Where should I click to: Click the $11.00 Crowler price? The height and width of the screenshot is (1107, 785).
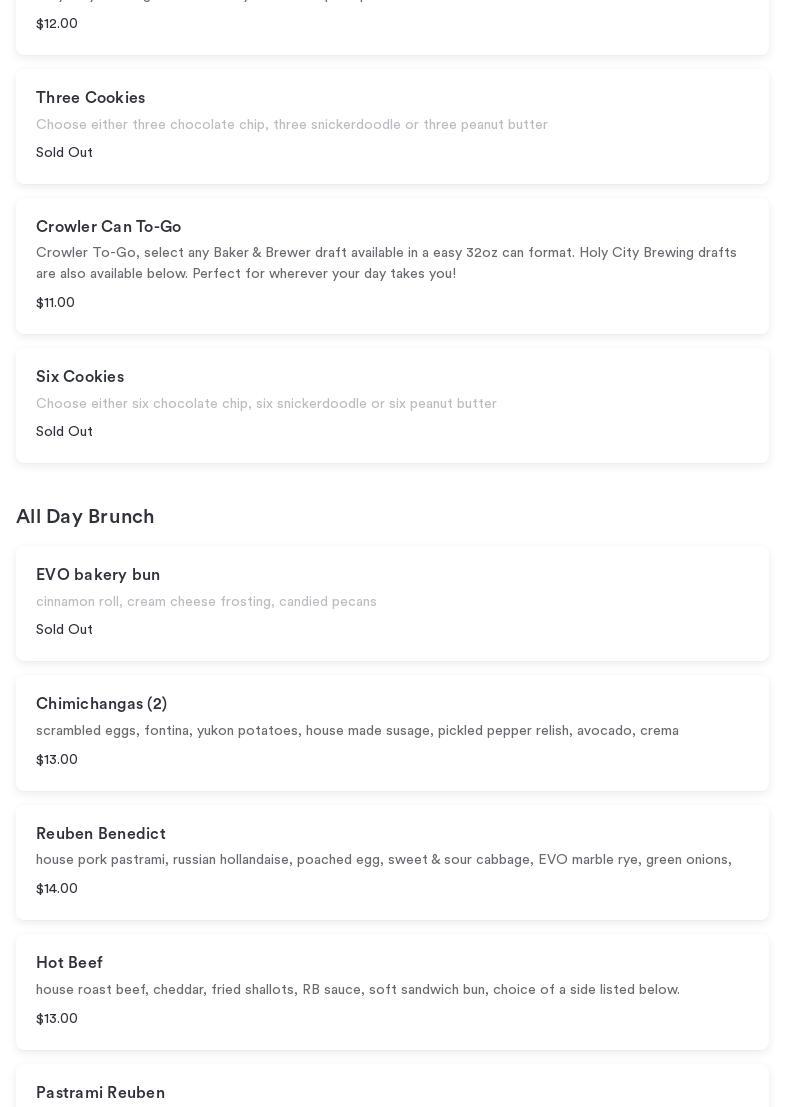55,303
